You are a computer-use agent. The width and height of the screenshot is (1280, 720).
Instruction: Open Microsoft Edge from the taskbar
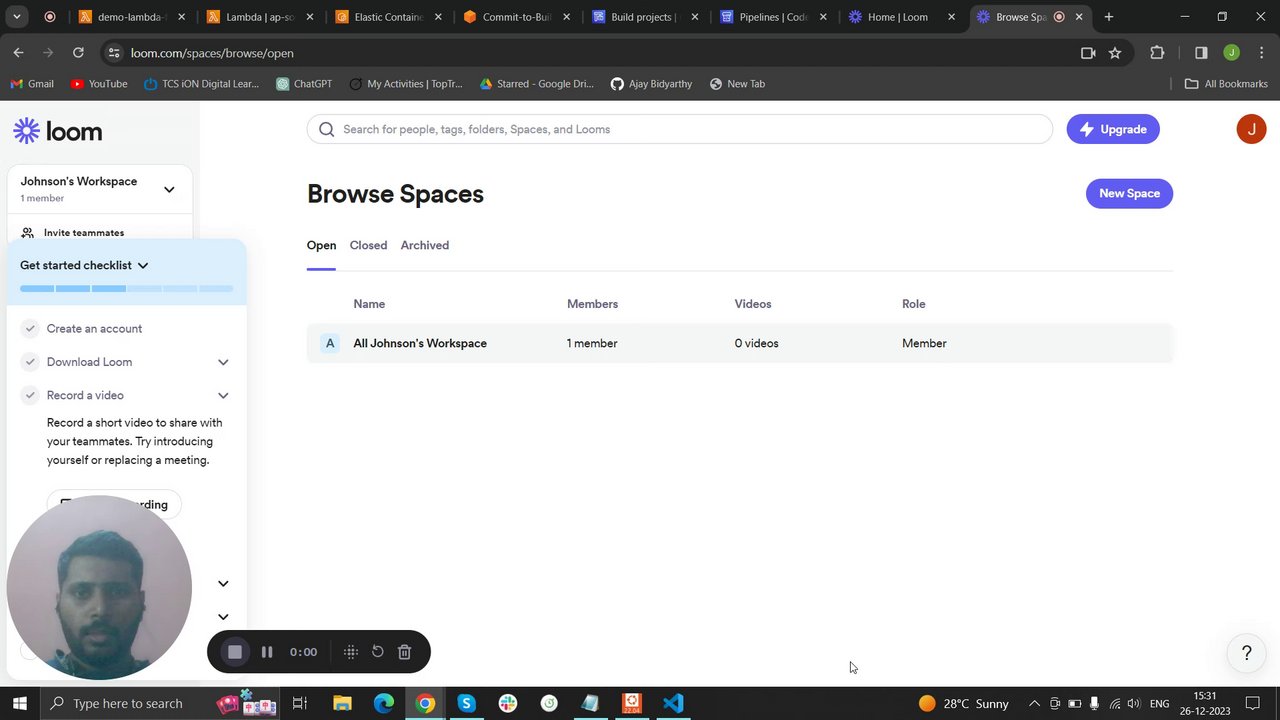[x=384, y=703]
